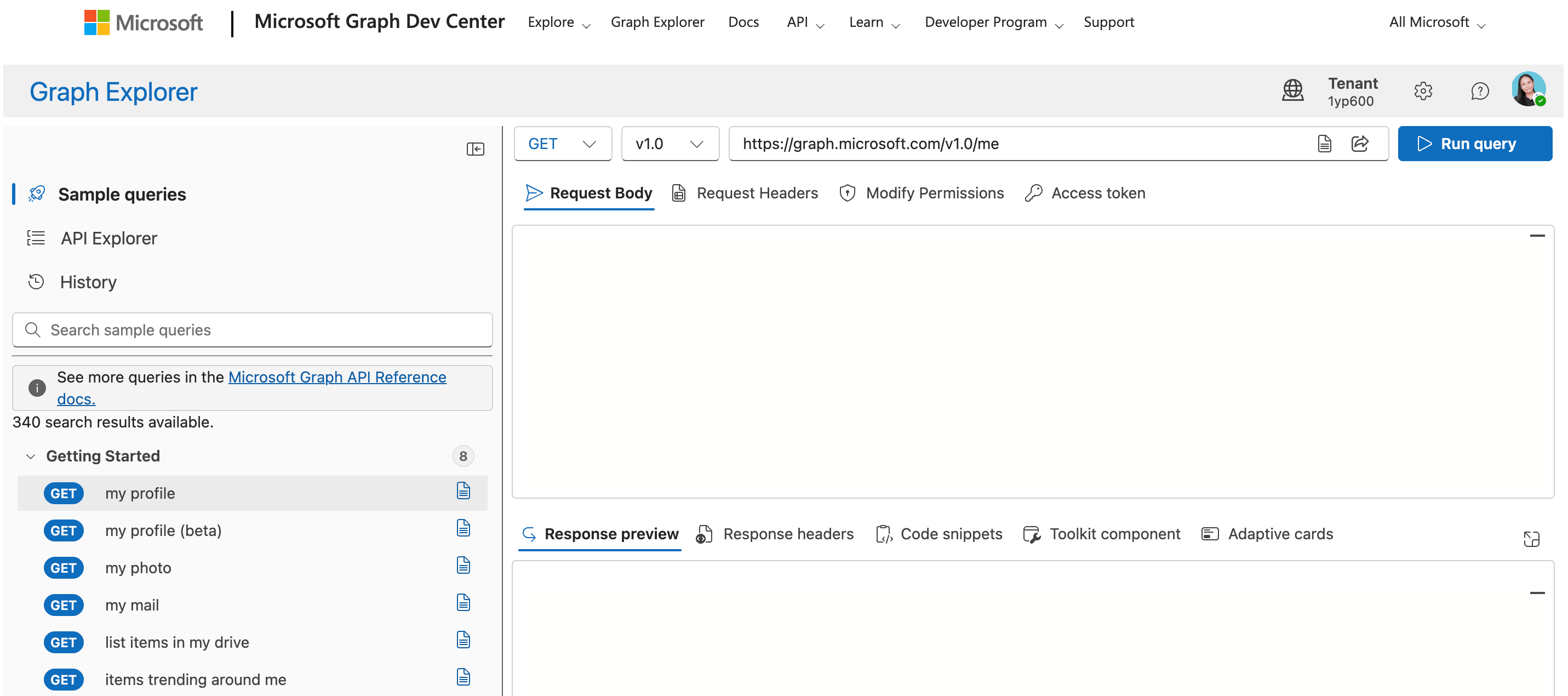The width and height of the screenshot is (1568, 696).
Task: Click the Microsoft Graph Dev Center title link
Action: click(379, 21)
